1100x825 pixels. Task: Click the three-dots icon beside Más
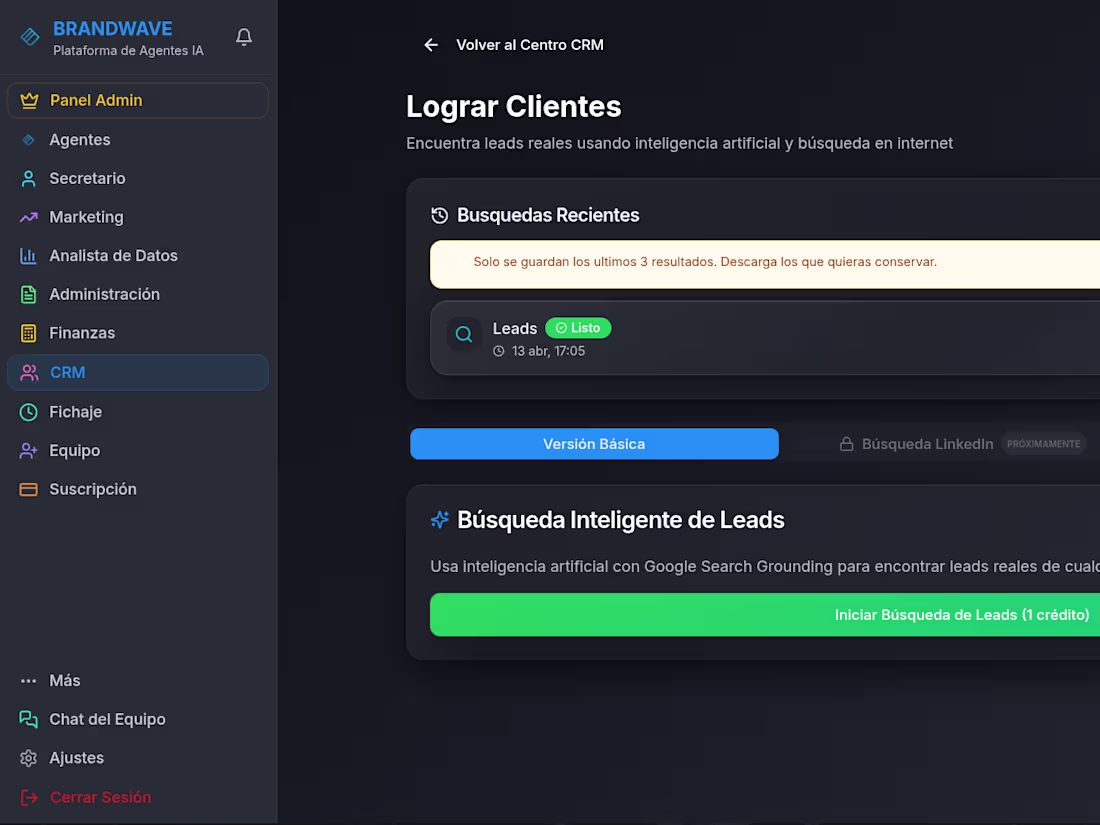(x=29, y=680)
